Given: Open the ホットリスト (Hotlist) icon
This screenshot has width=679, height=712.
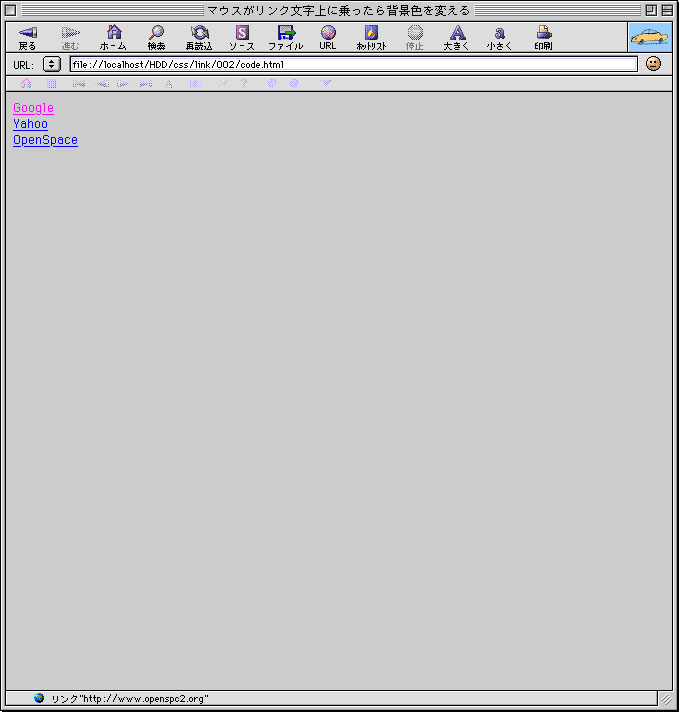Looking at the screenshot, I should 371,37.
